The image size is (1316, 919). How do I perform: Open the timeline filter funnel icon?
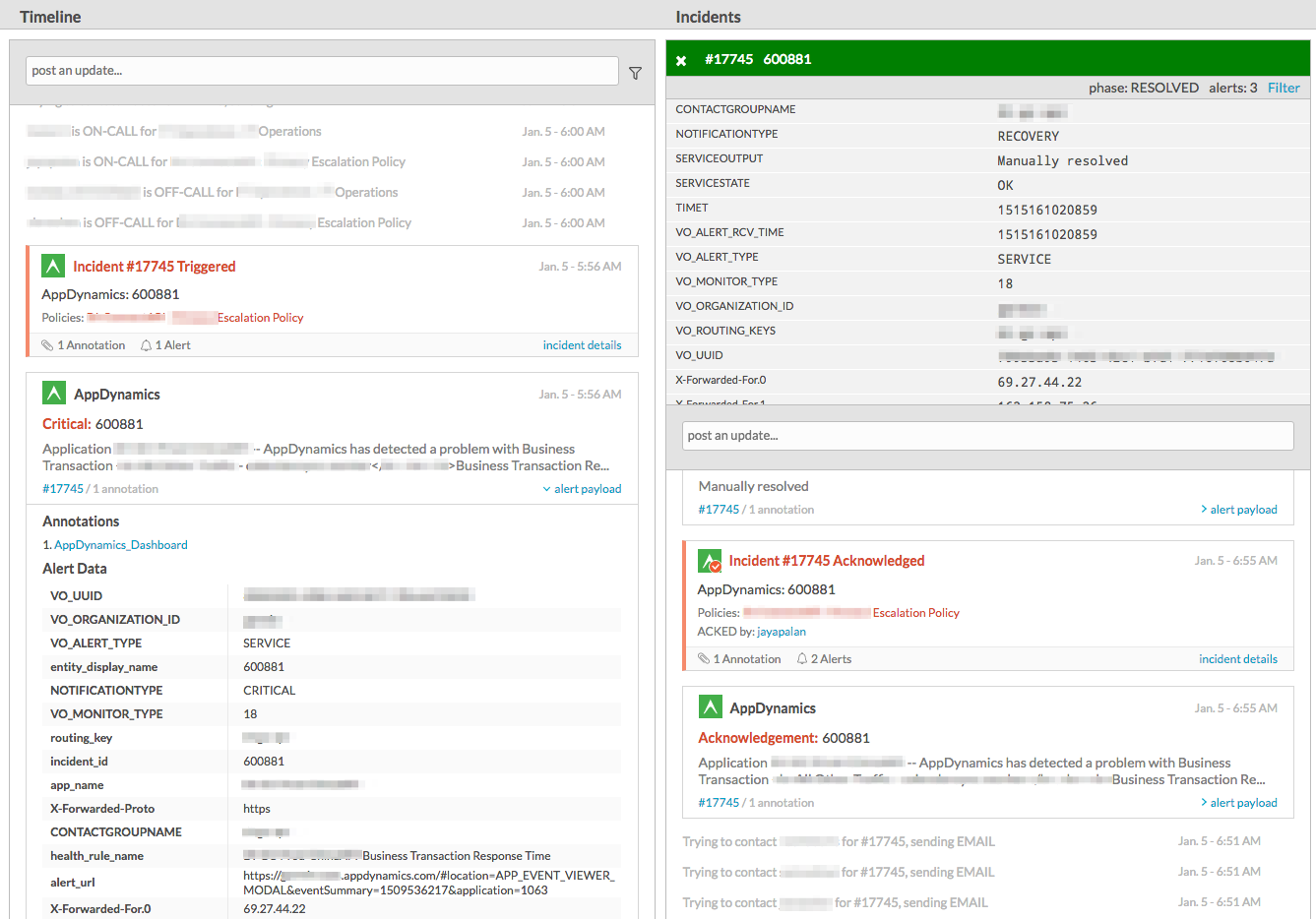coord(635,73)
